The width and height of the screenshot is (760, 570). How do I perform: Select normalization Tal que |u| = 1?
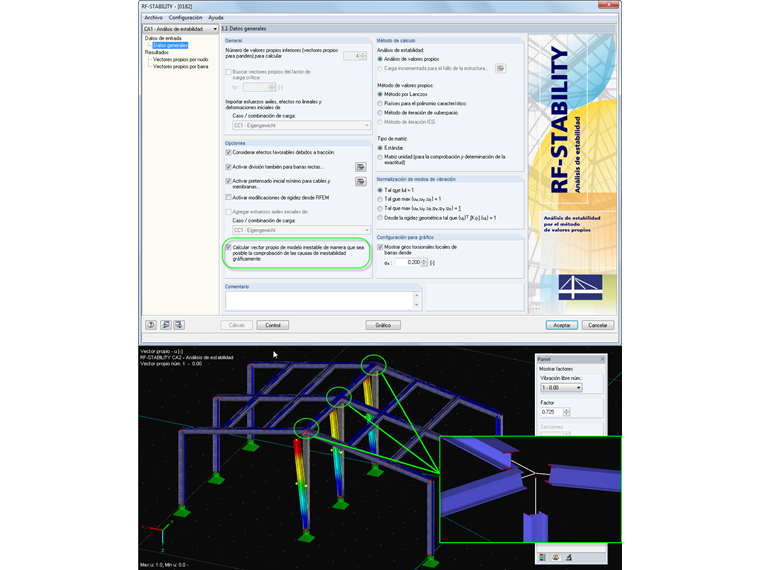point(380,190)
